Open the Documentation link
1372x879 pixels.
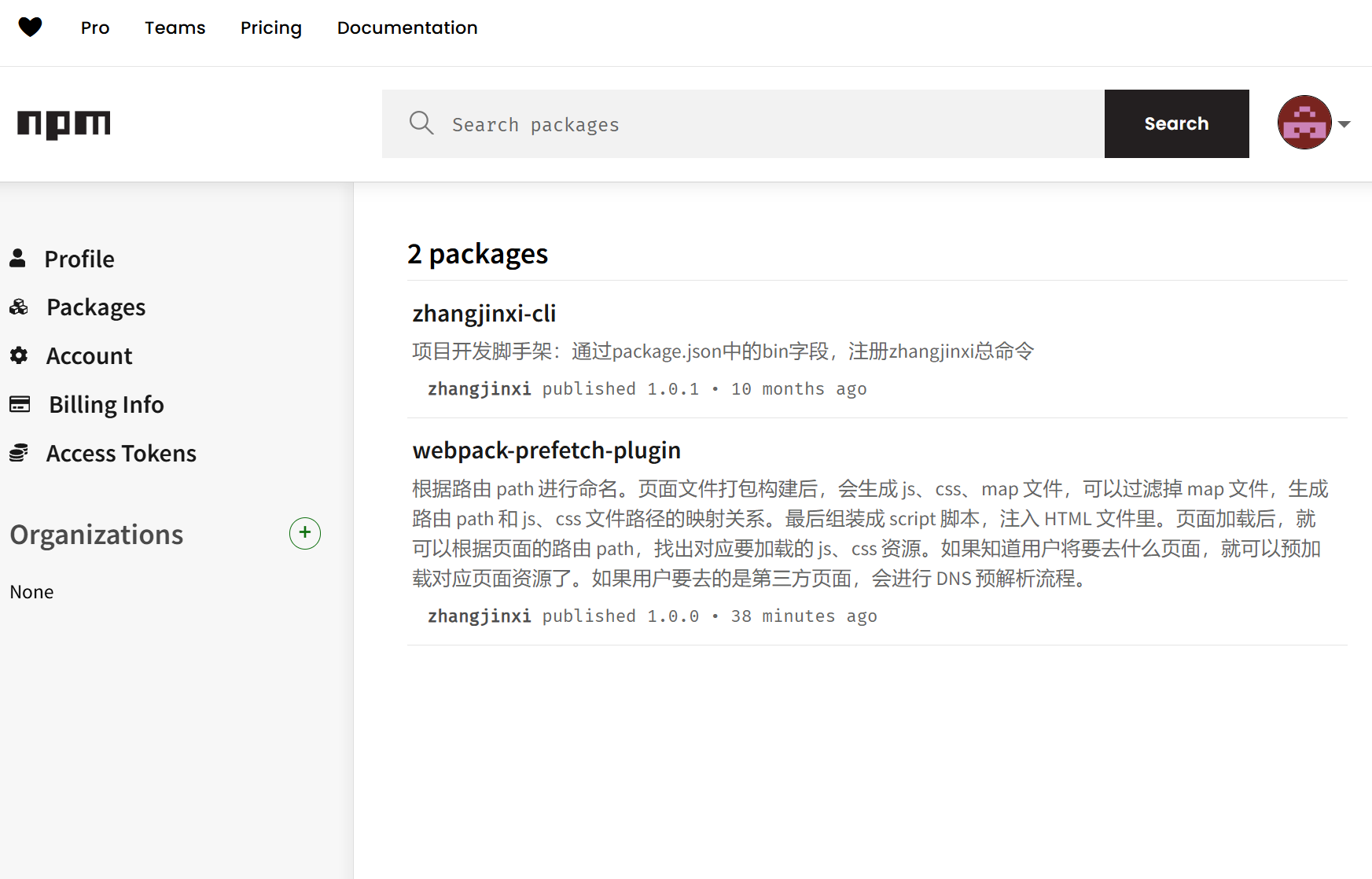coord(407,28)
